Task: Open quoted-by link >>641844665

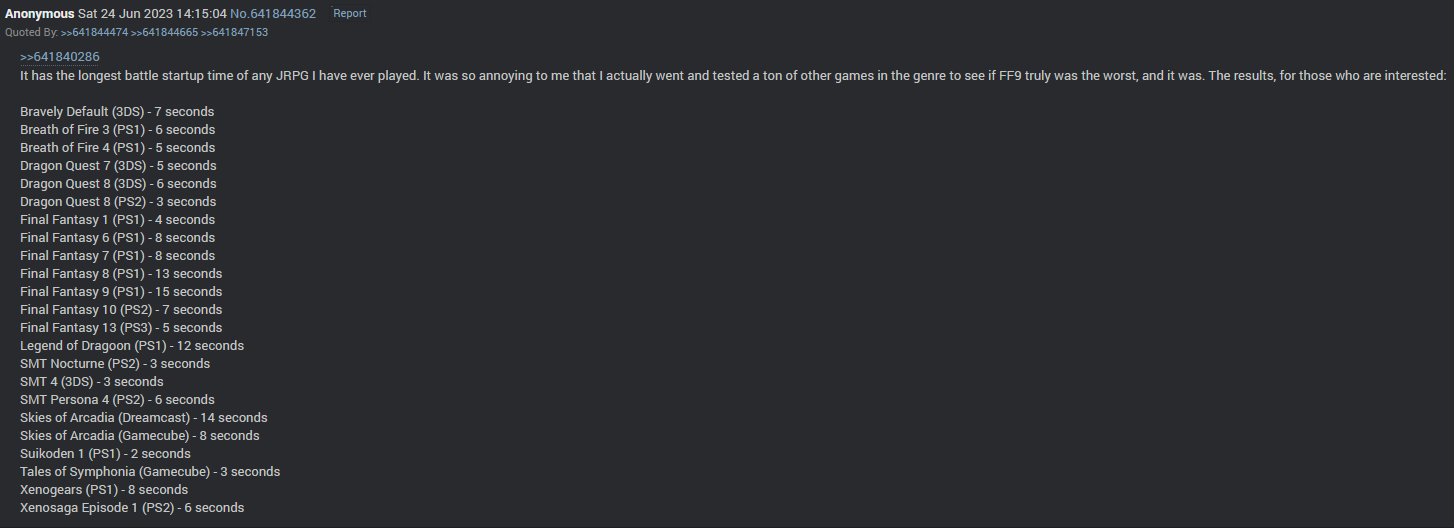Action: tap(167, 33)
